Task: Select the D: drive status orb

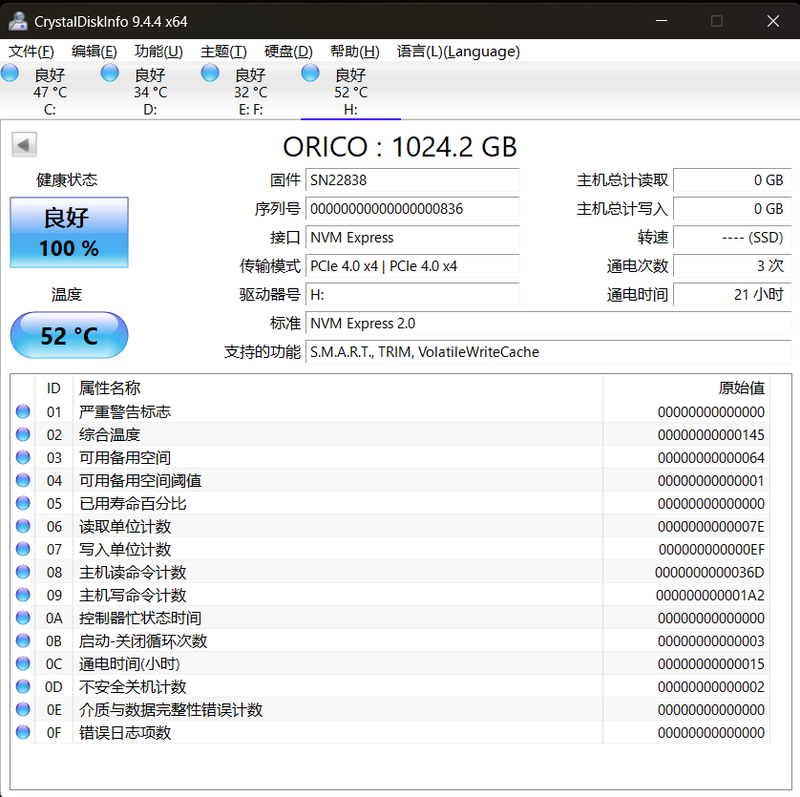Action: click(110, 73)
